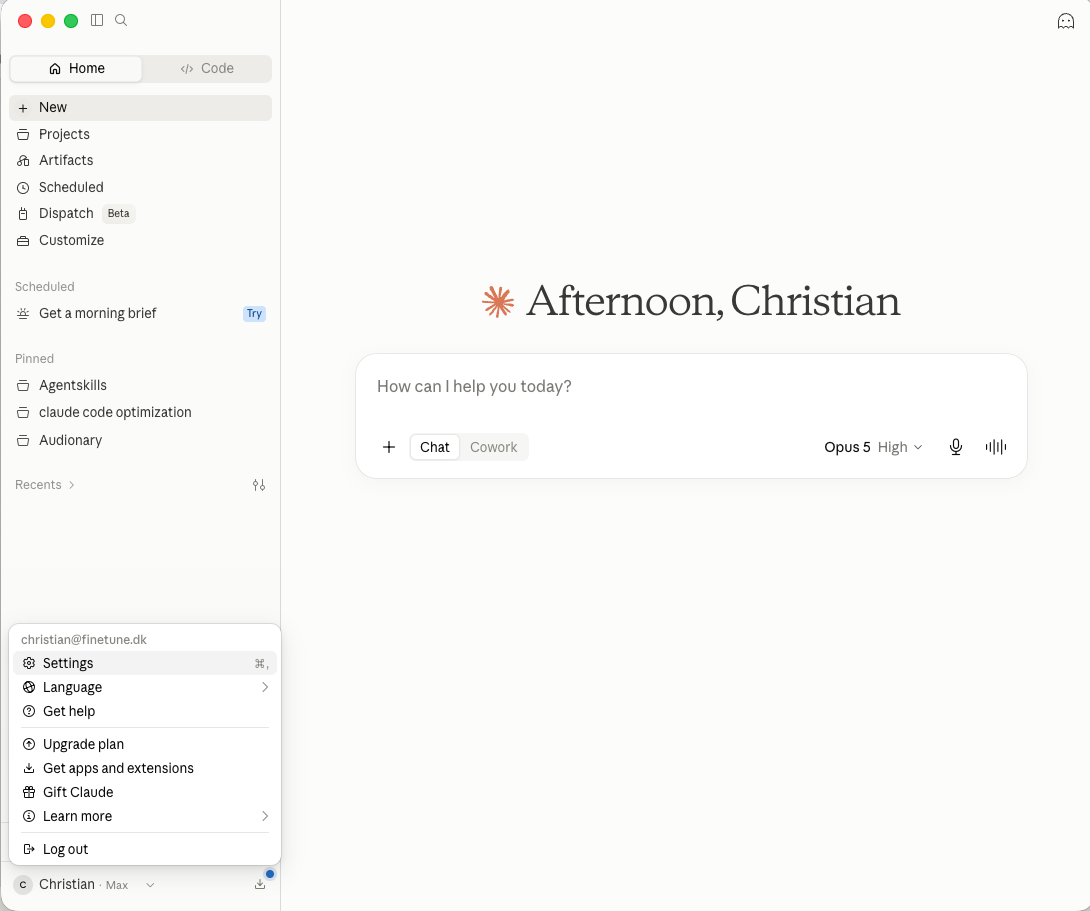Open search with magnifier icon
The image size is (1090, 911).
click(121, 20)
